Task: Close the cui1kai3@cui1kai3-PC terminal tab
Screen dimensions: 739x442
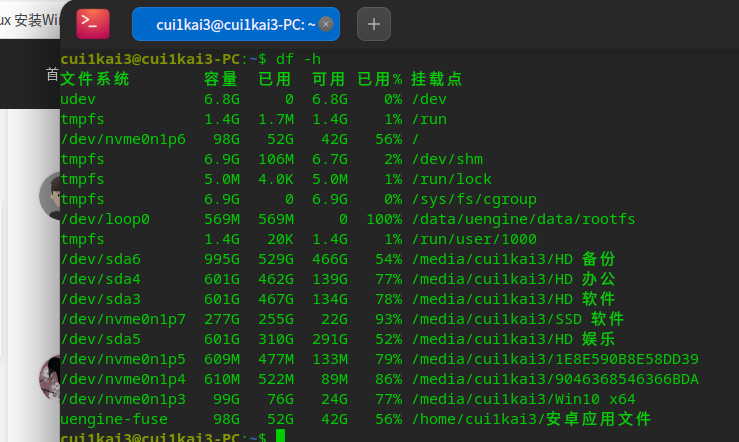Action: click(326, 24)
